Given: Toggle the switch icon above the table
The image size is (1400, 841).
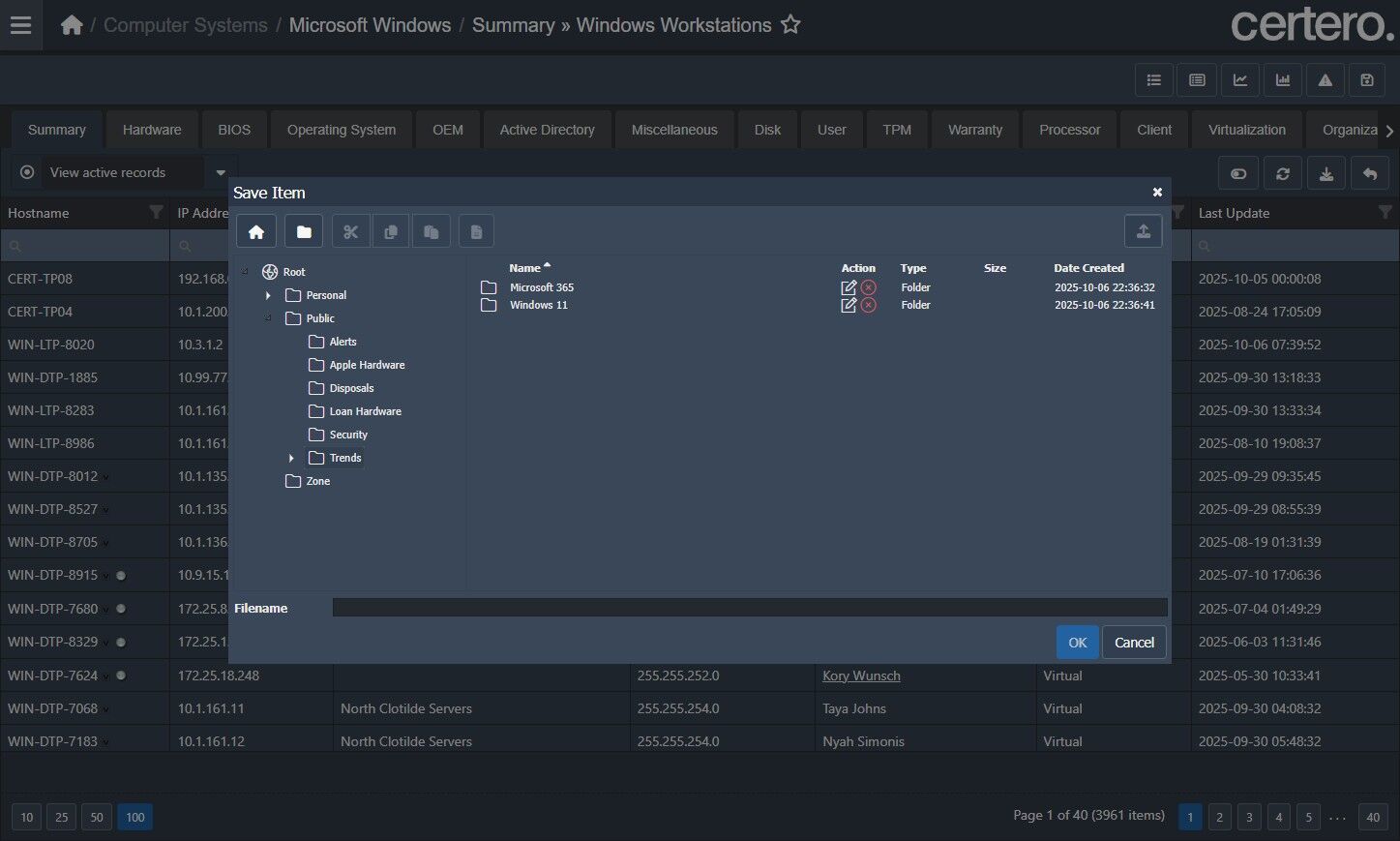Looking at the screenshot, I should [1238, 173].
